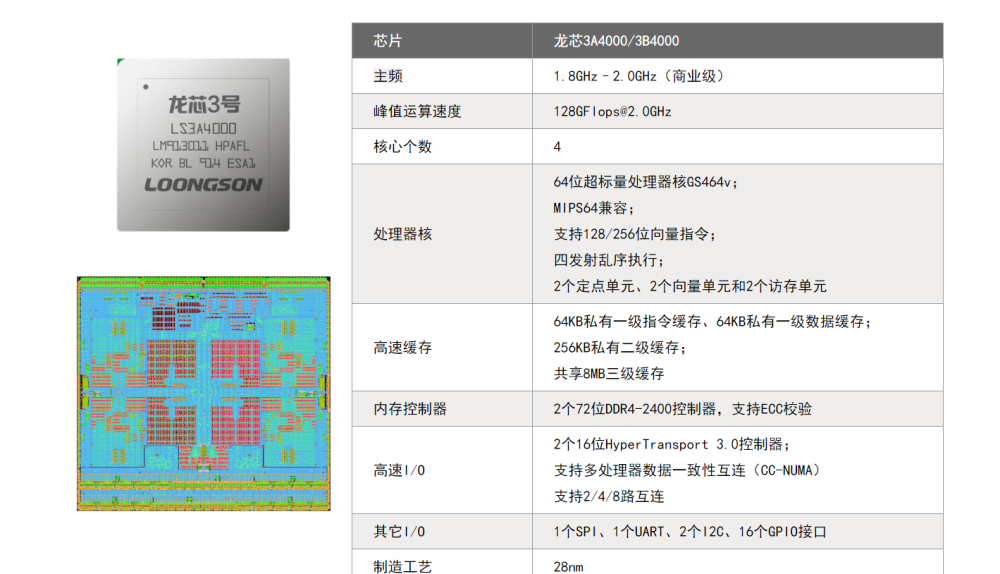Select the 核心个数 row label

402,146
